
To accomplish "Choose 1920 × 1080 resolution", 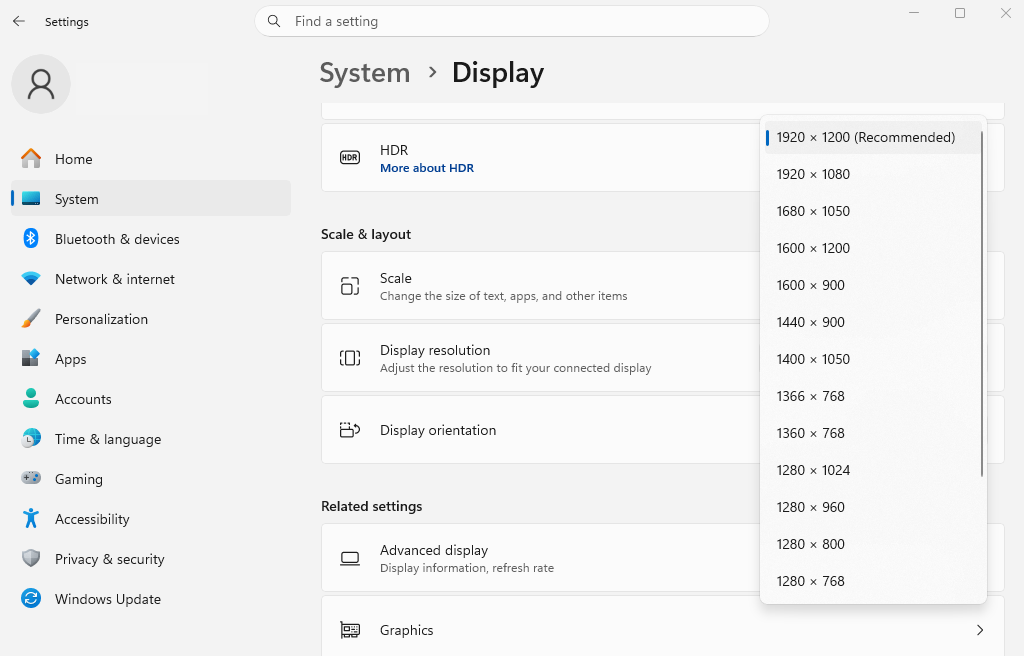I will 873,174.
